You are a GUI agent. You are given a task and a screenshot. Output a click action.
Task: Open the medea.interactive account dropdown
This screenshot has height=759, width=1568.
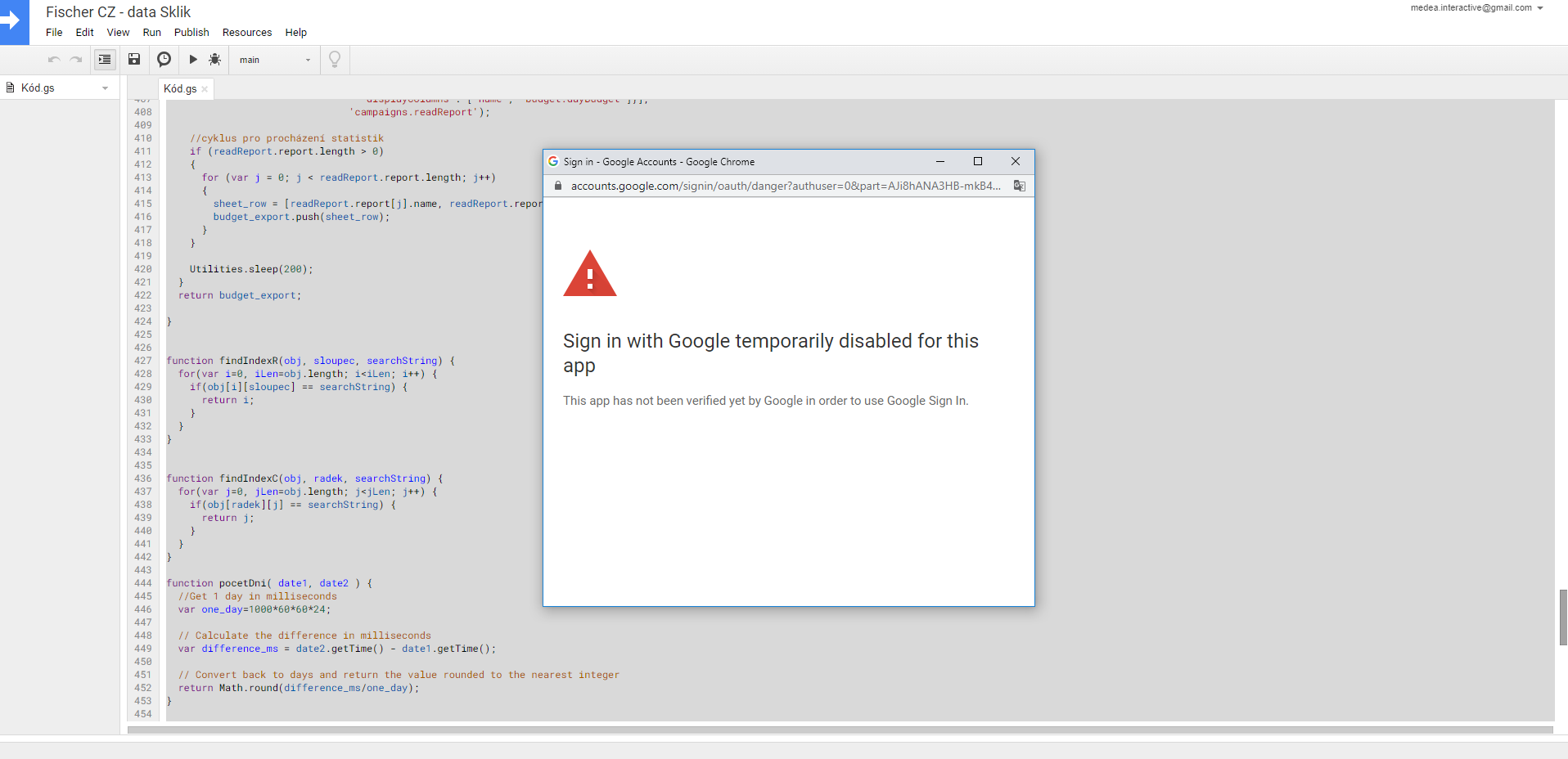1476,8
